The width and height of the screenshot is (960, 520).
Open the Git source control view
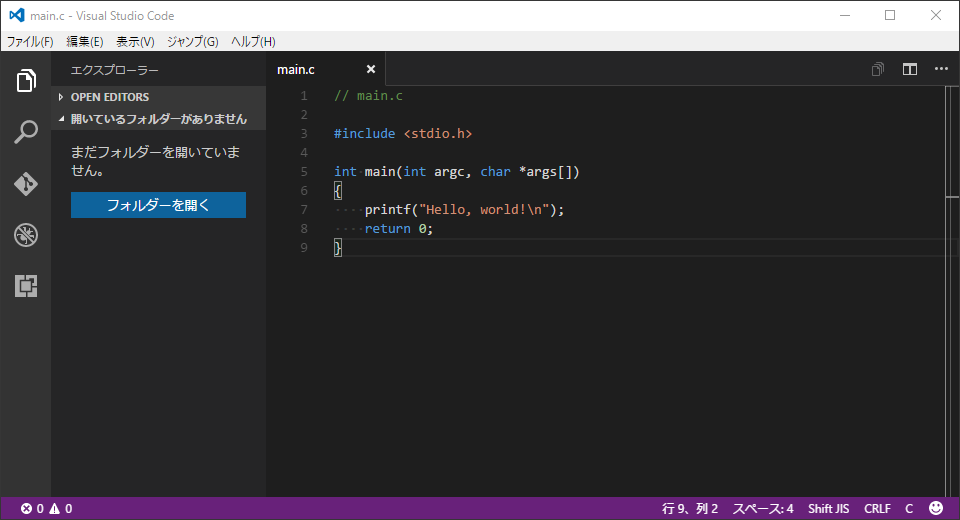[x=26, y=184]
